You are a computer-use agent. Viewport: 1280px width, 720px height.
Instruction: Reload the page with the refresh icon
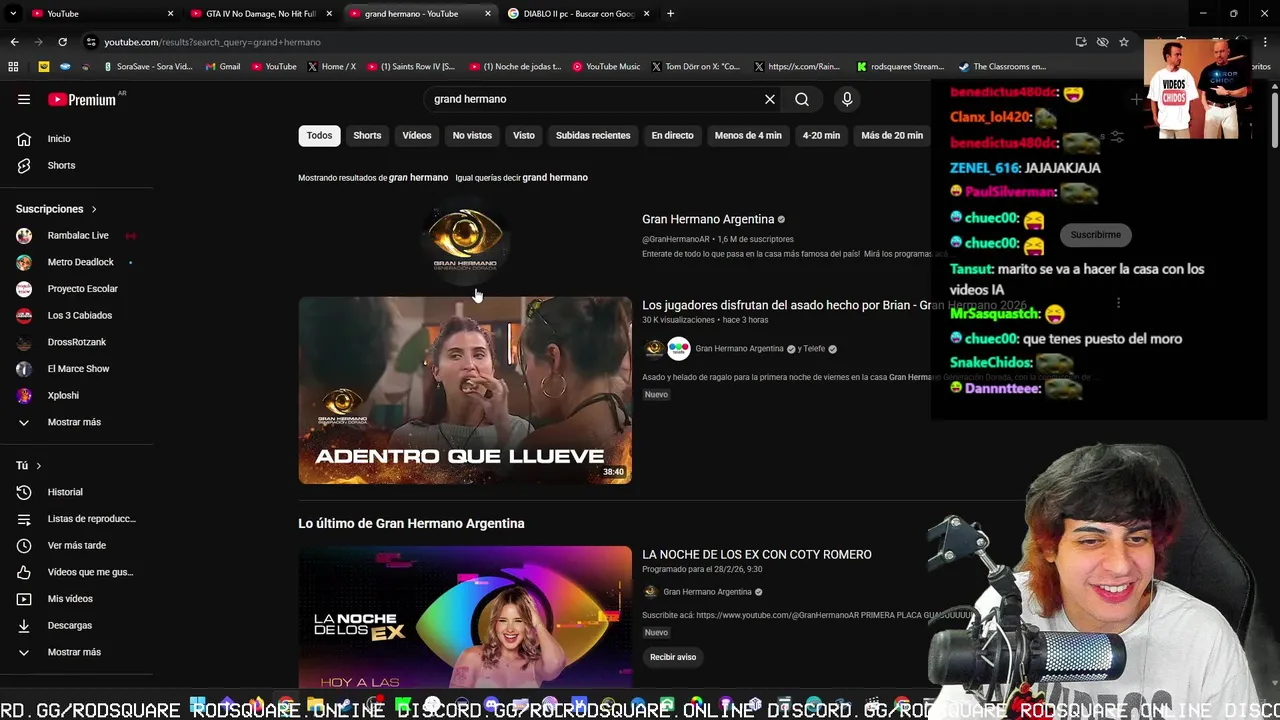(x=62, y=42)
